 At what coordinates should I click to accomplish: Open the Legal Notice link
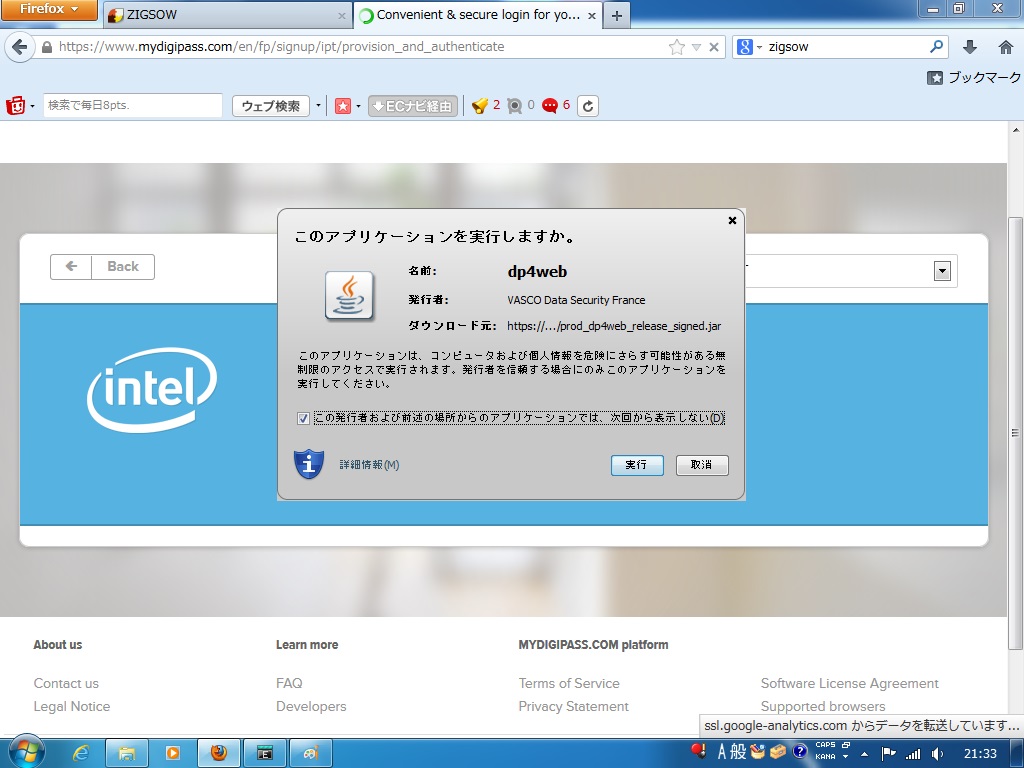[x=72, y=706]
